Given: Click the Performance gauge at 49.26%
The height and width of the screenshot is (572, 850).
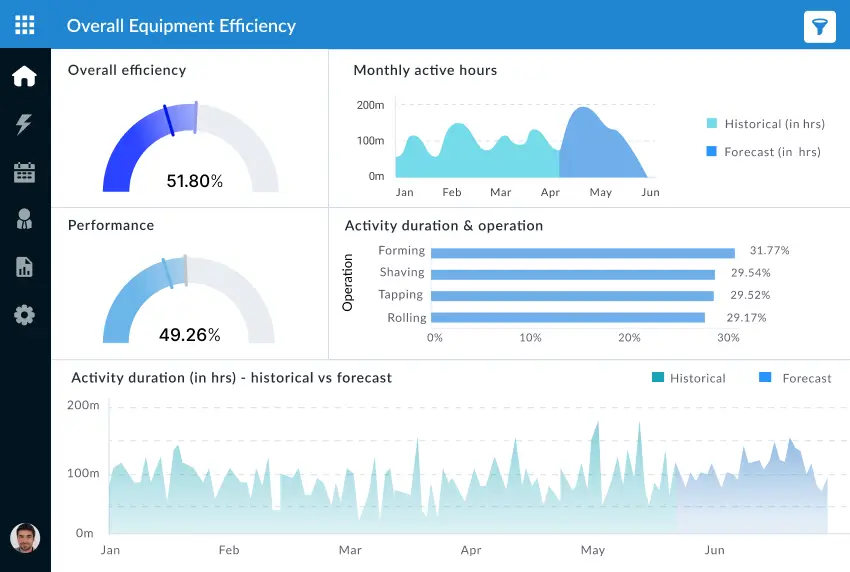Looking at the screenshot, I should [x=190, y=302].
